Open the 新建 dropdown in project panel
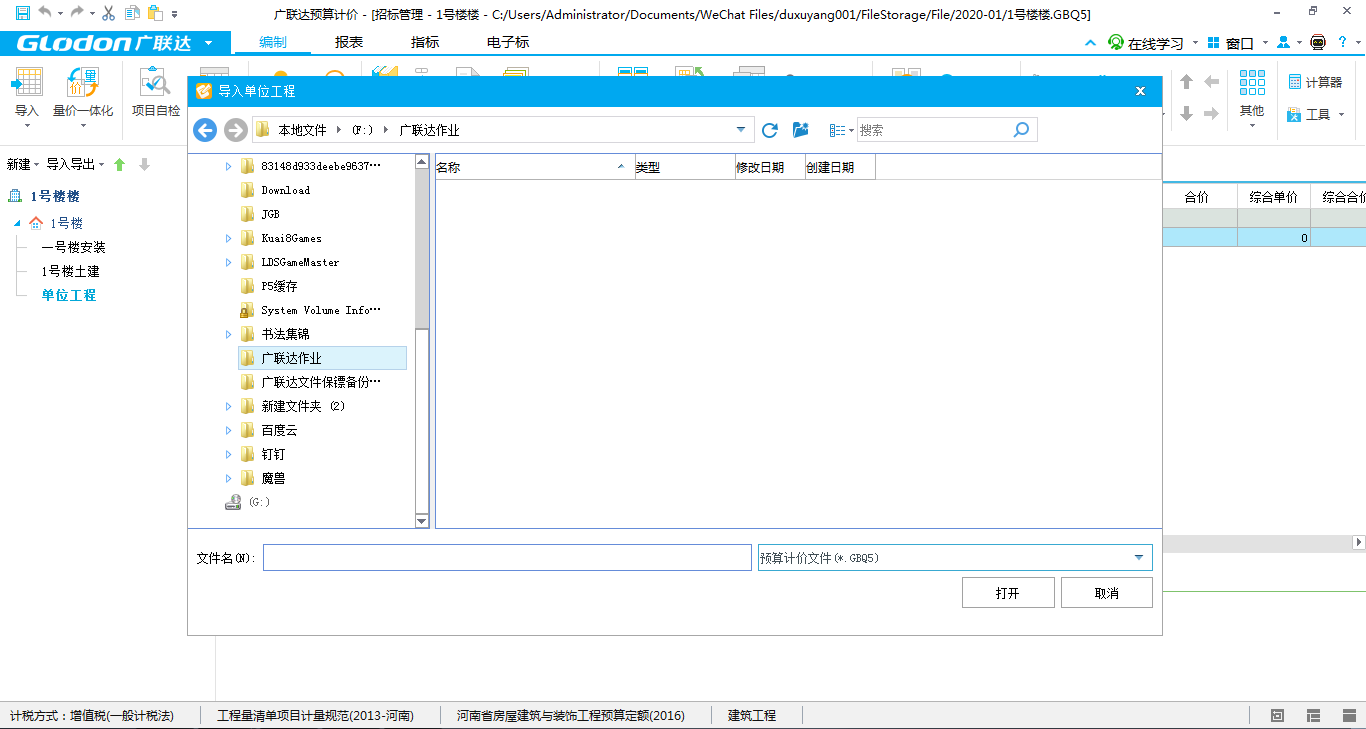1366x729 pixels. coord(23,164)
